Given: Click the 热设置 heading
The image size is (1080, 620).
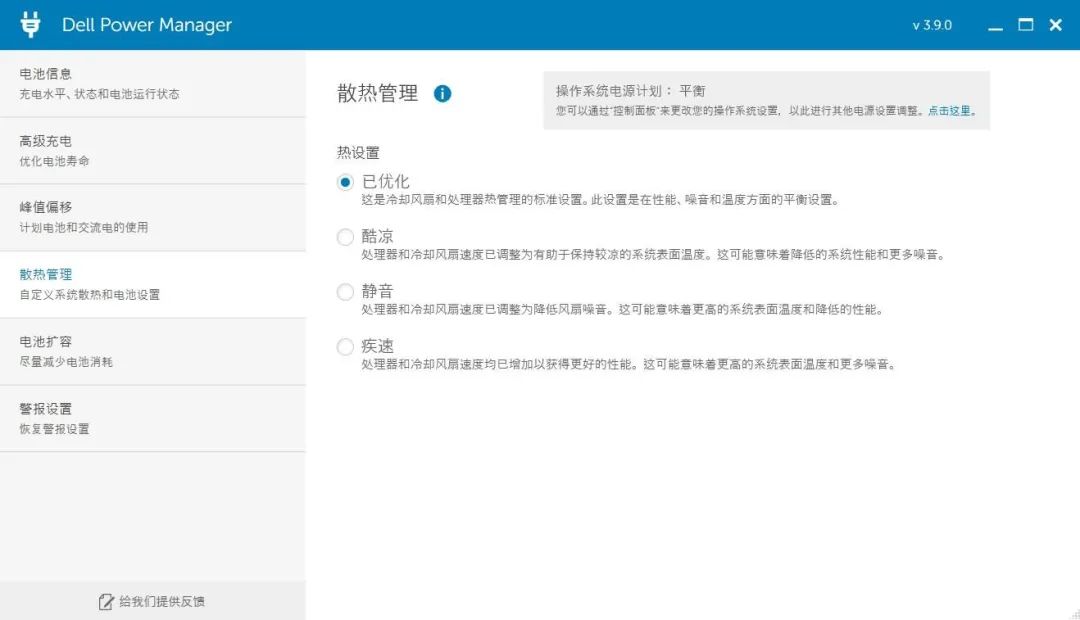Looking at the screenshot, I should [358, 153].
